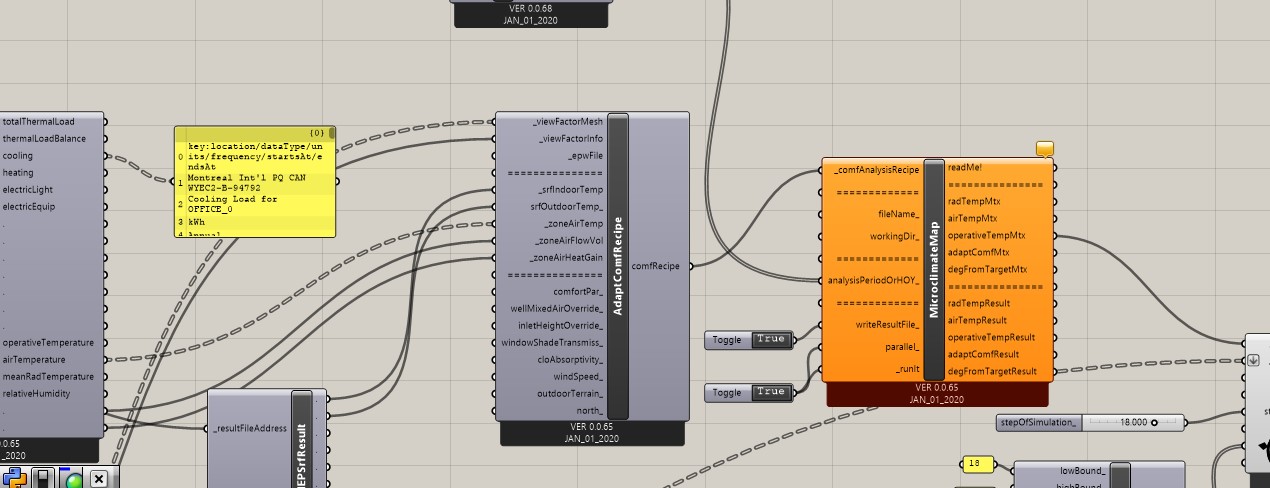Click the _resultFileAddress input

coord(250,428)
